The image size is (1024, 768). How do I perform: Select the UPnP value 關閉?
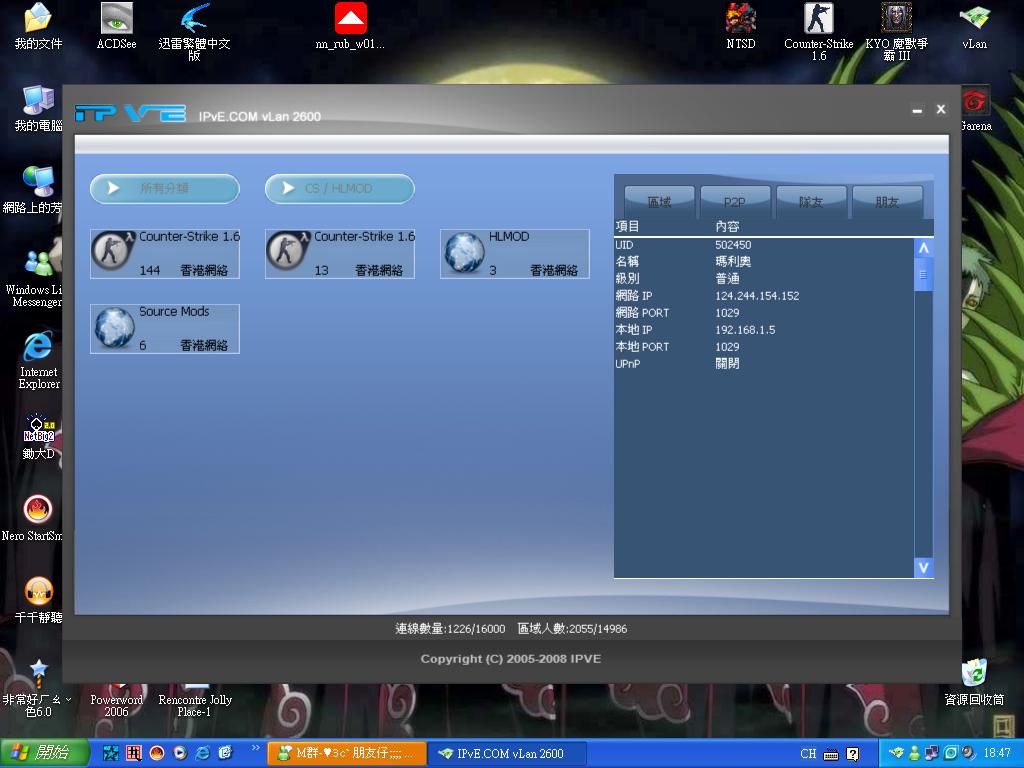728,364
